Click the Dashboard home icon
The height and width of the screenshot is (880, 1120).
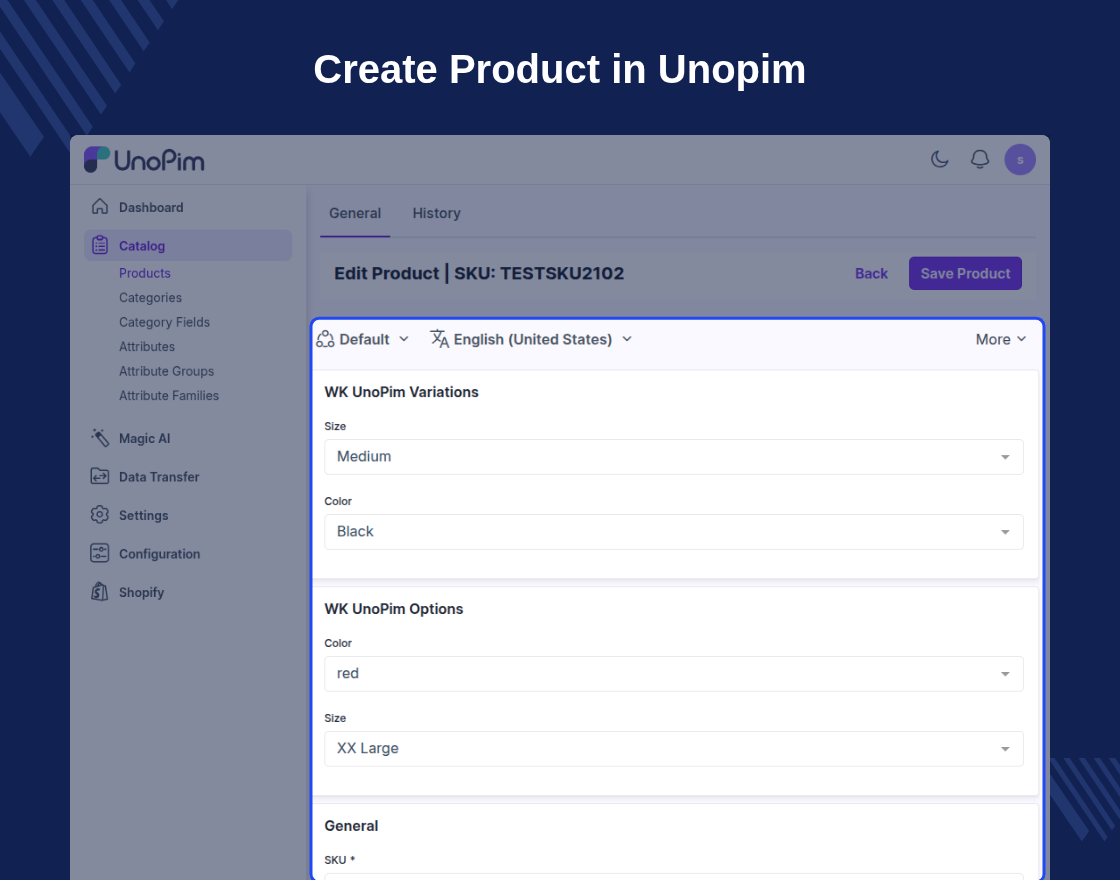100,206
